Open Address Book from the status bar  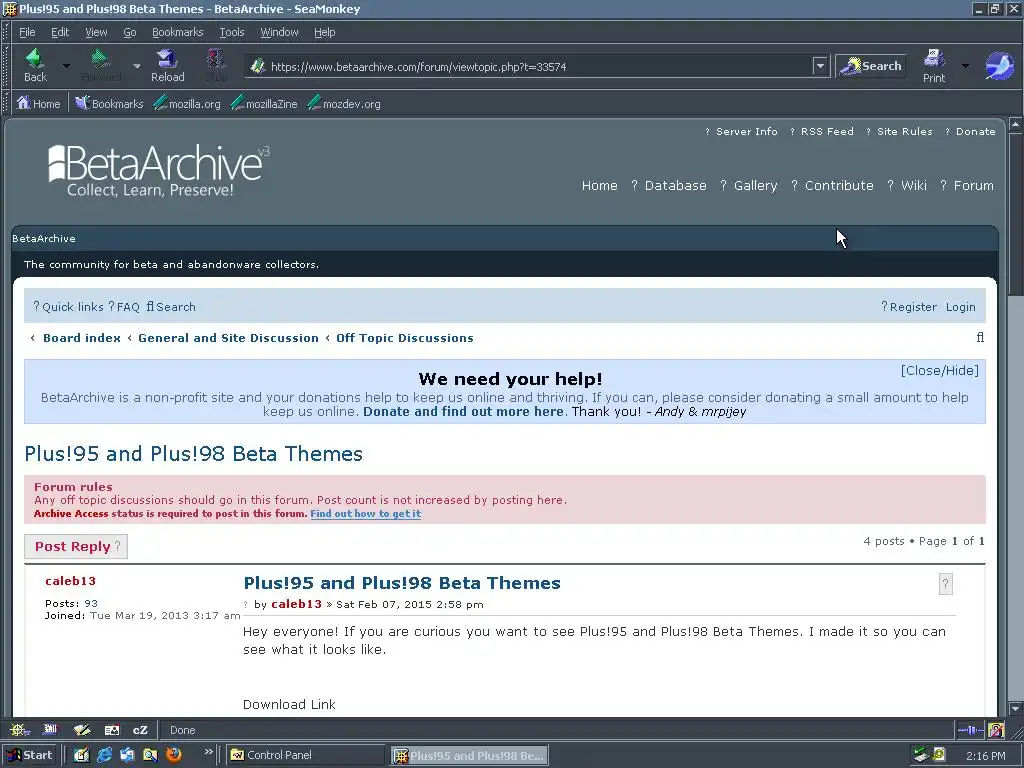[x=112, y=729]
